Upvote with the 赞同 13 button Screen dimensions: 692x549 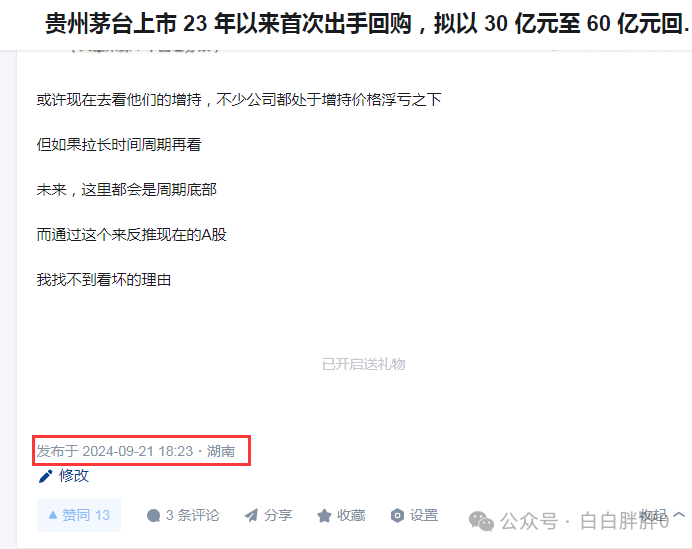(x=79, y=515)
